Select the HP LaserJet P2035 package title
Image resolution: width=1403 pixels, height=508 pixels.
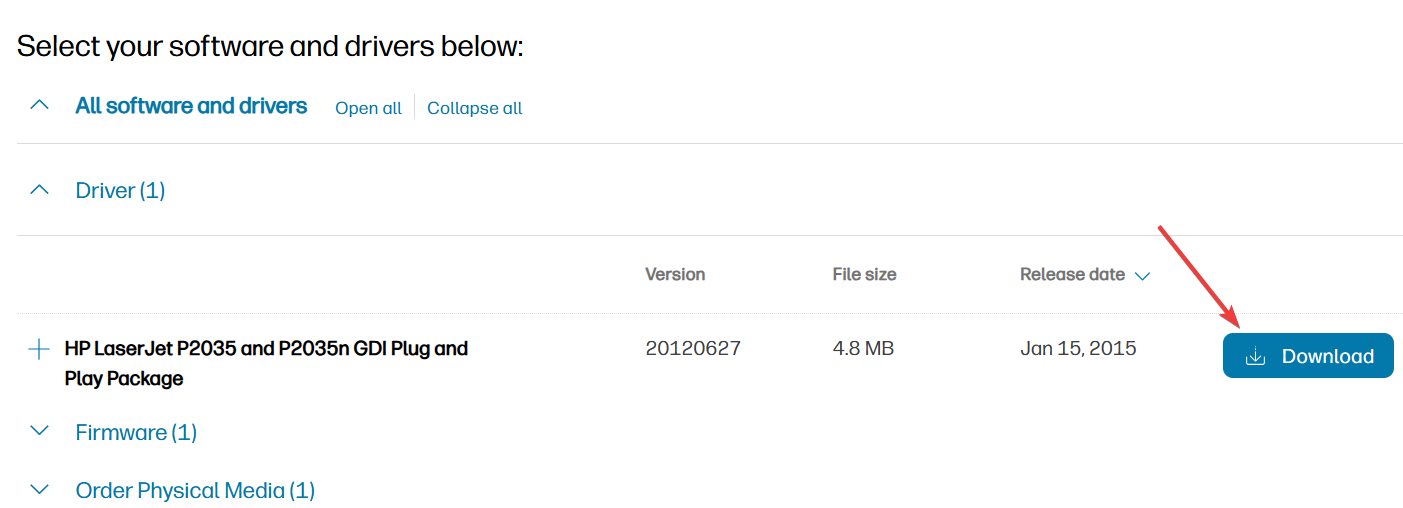pyautogui.click(x=266, y=363)
